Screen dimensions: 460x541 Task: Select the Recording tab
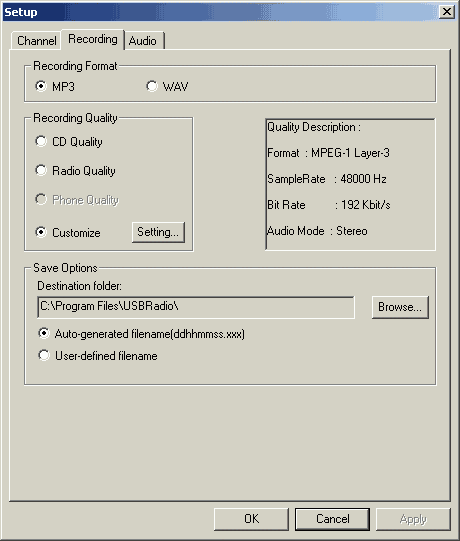pyautogui.click(x=92, y=39)
